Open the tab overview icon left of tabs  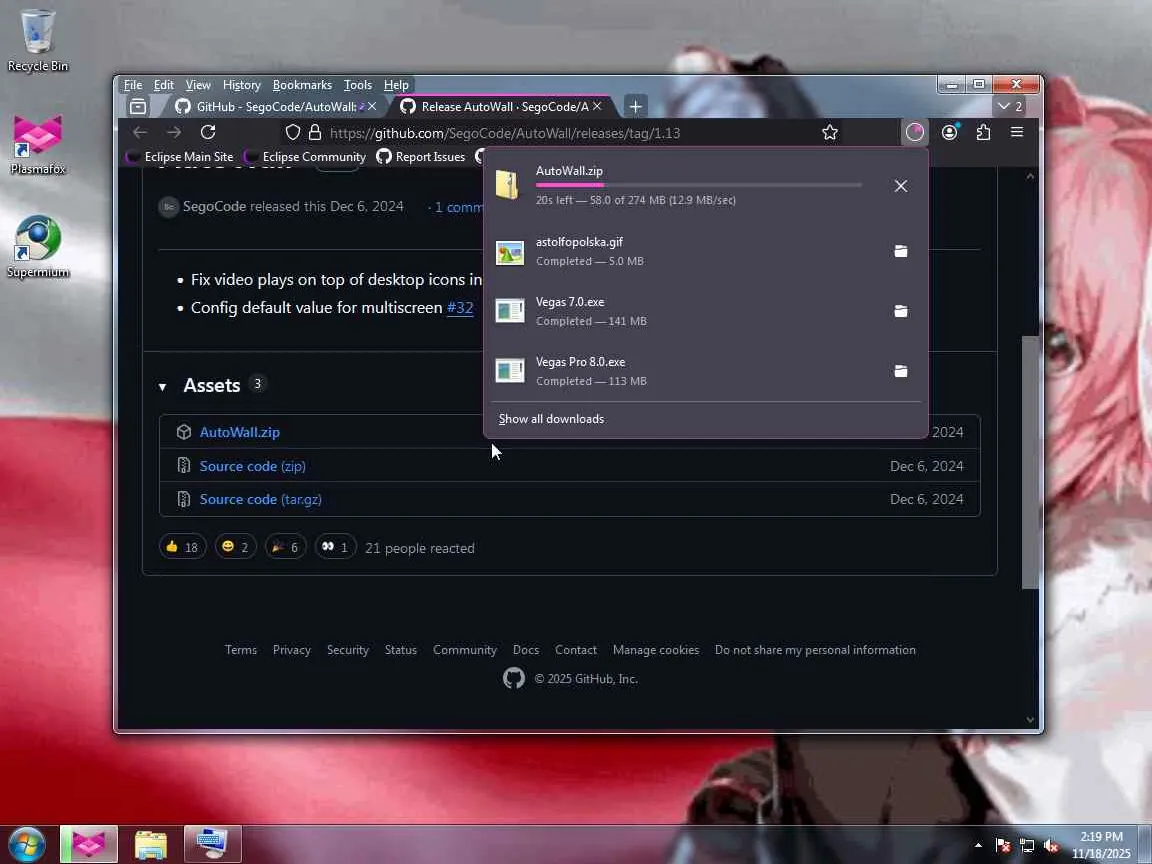(137, 107)
